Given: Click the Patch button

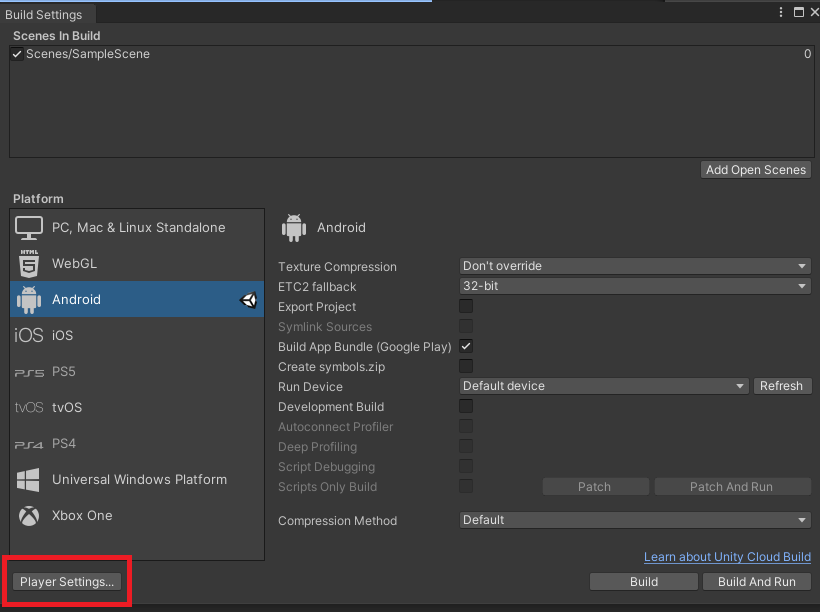Looking at the screenshot, I should click(595, 486).
